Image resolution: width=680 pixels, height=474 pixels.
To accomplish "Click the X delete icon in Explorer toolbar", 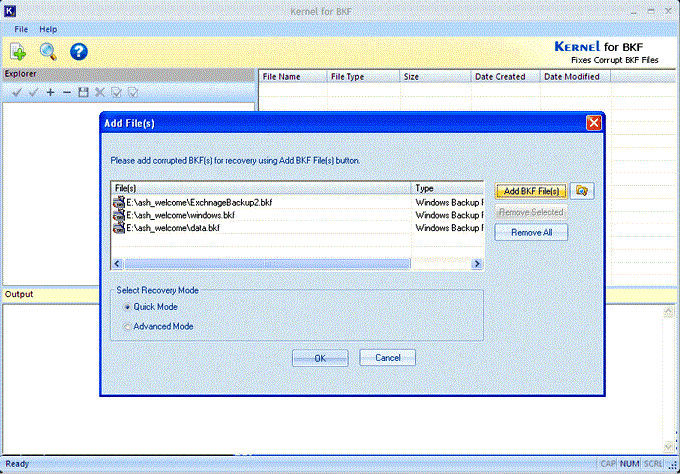I will coord(100,92).
